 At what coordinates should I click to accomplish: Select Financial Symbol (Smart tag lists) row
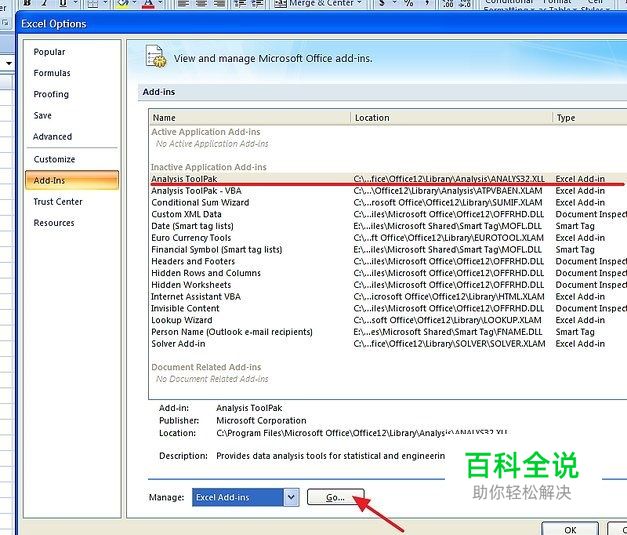(x=388, y=250)
